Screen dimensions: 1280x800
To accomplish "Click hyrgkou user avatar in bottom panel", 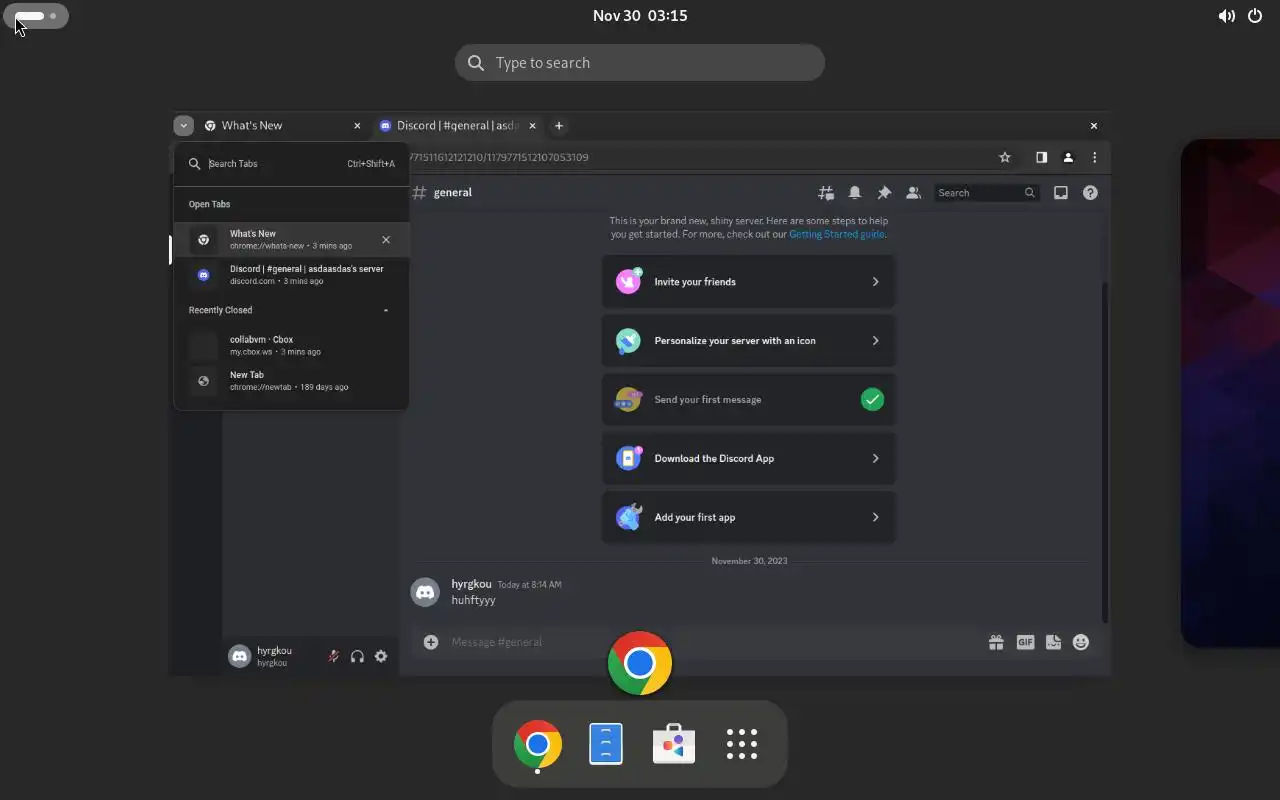I will (x=239, y=657).
